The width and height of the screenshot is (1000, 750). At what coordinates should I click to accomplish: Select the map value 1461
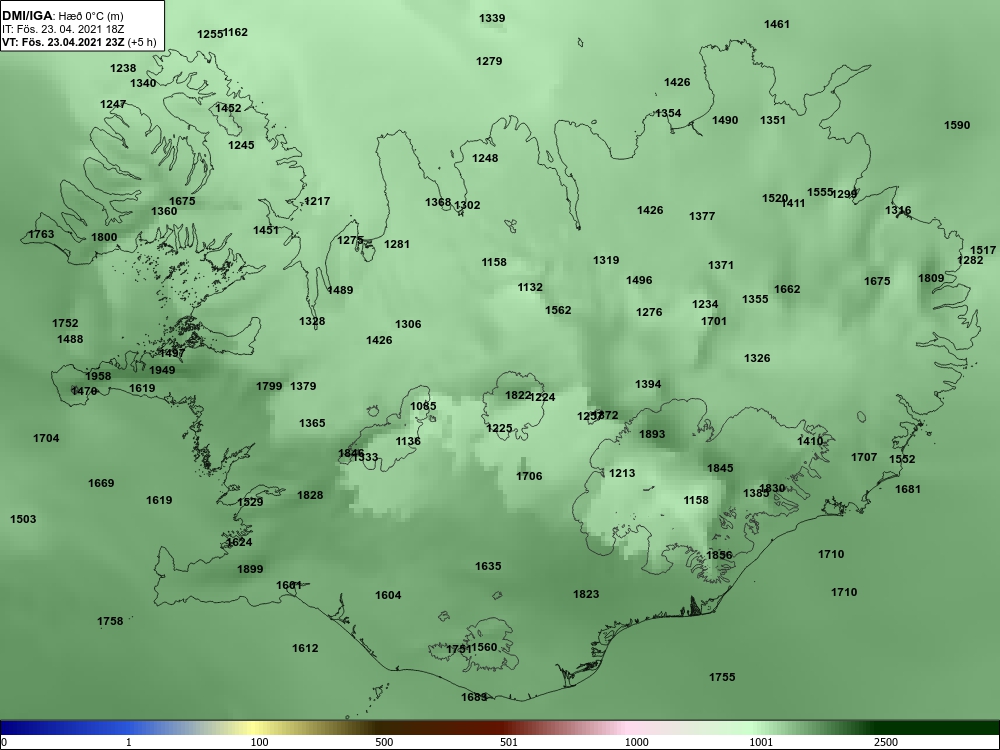pyautogui.click(x=777, y=24)
